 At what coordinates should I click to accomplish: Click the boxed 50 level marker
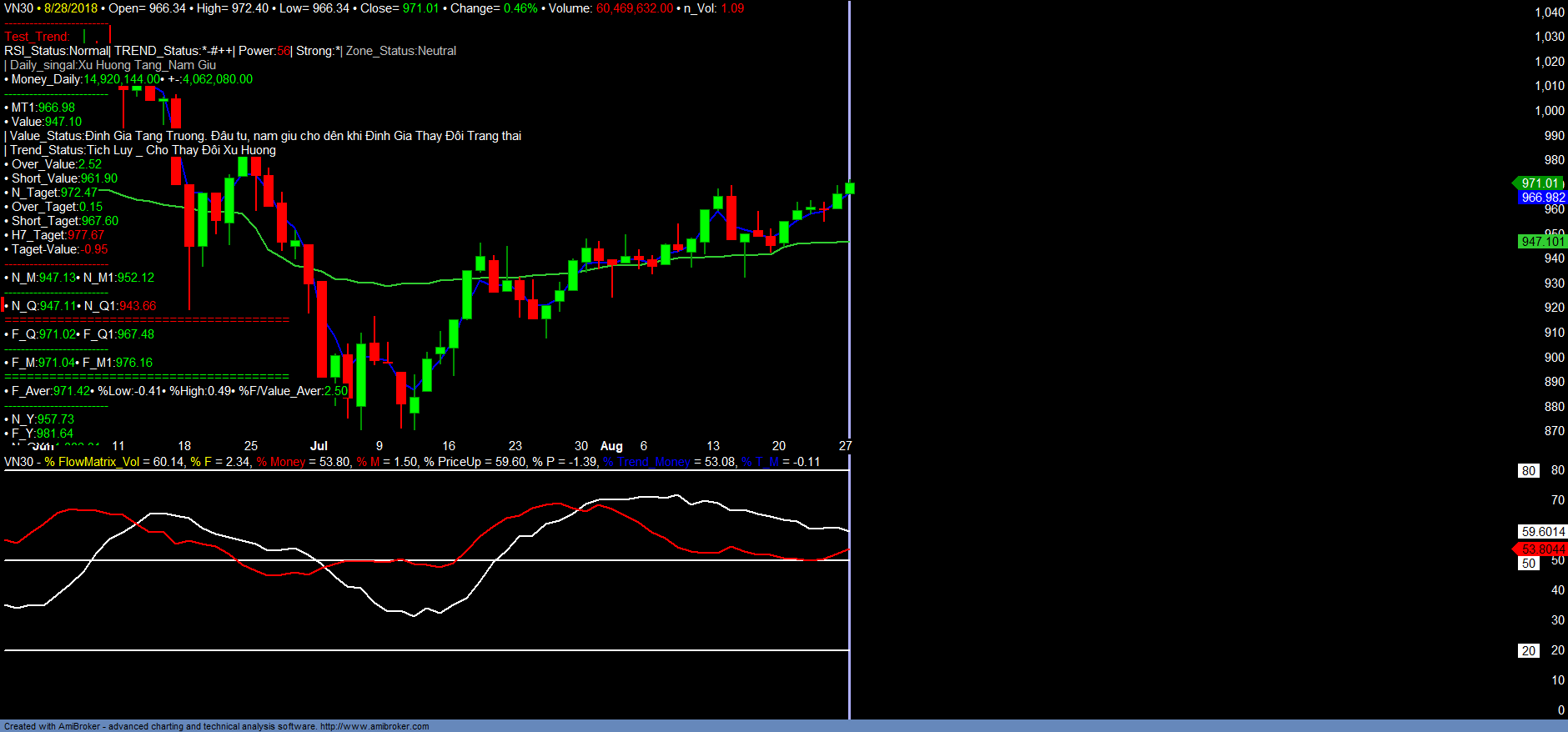click(1528, 564)
